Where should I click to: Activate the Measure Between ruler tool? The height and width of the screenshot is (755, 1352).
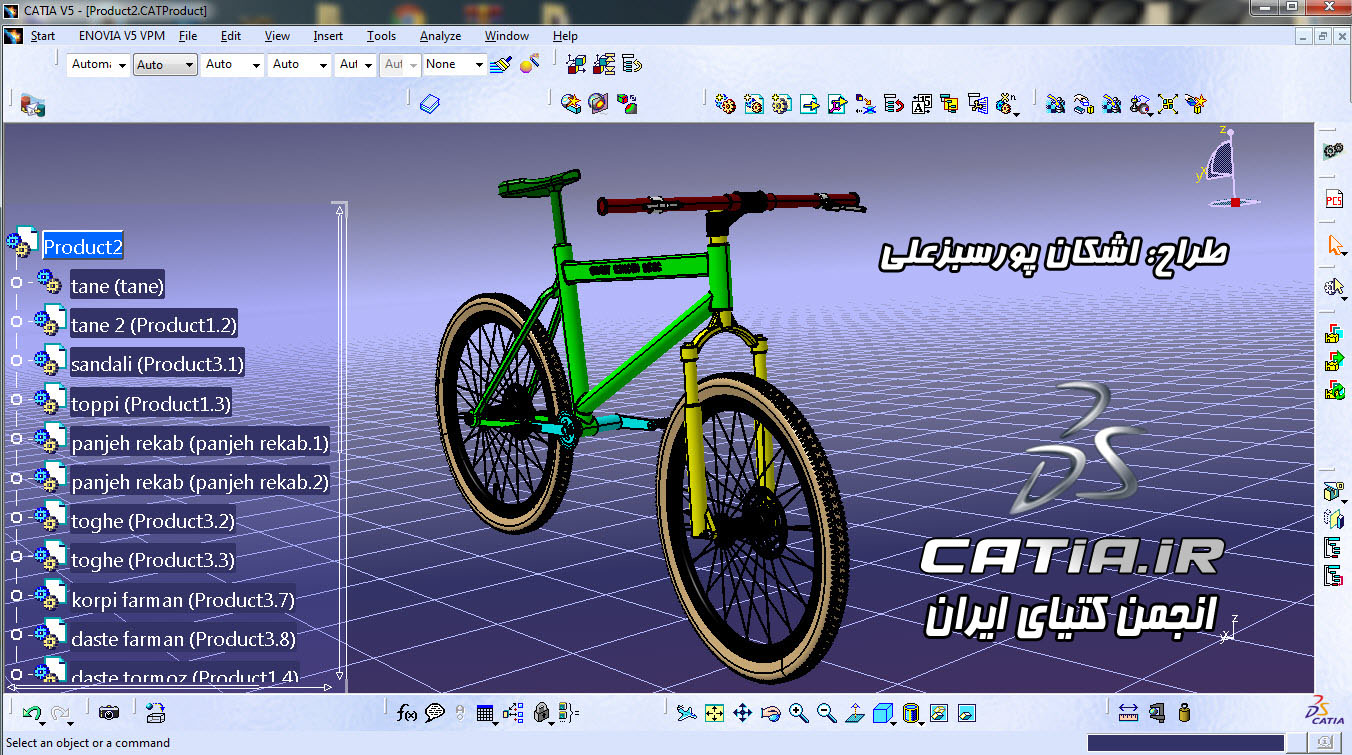point(1128,712)
